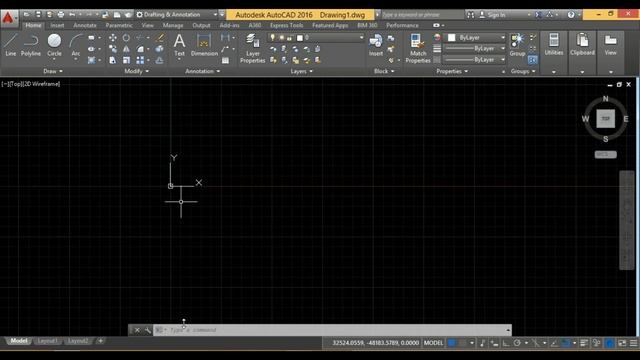Open Layer Properties manager
Image resolution: width=640 pixels, height=360 pixels.
[253, 48]
